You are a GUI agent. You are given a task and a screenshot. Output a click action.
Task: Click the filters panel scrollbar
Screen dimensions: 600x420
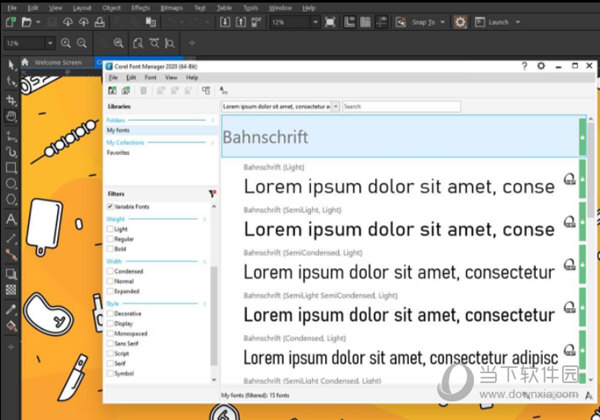point(214,316)
